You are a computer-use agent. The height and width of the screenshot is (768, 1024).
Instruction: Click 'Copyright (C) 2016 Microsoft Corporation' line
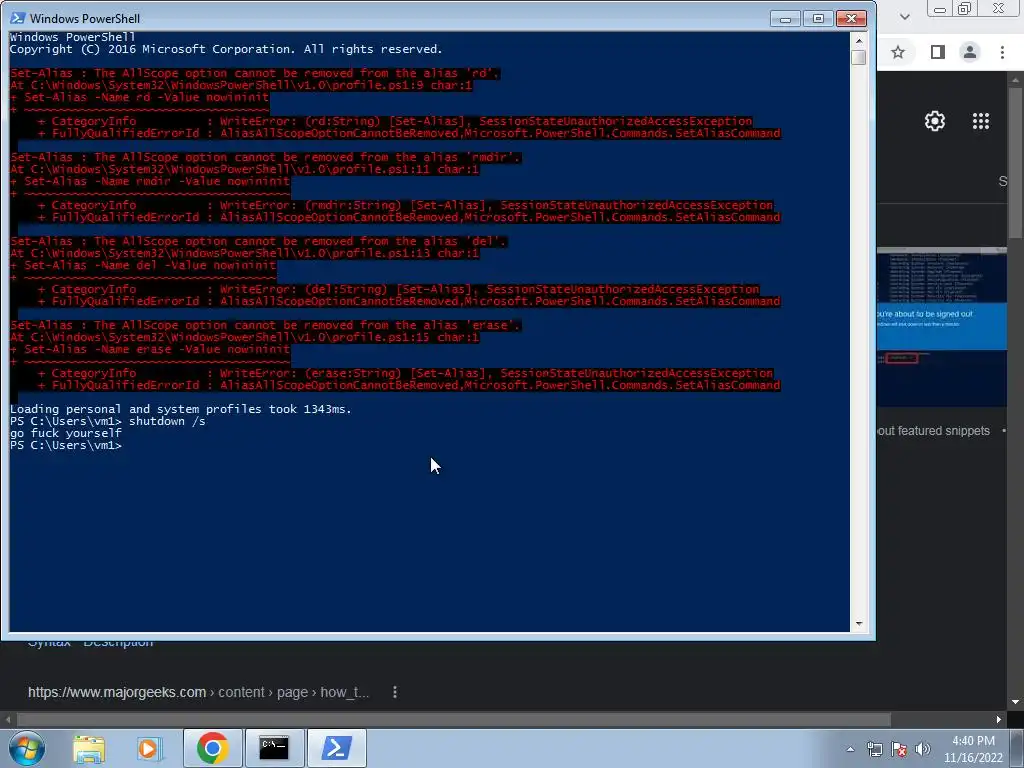pyautogui.click(x=226, y=49)
